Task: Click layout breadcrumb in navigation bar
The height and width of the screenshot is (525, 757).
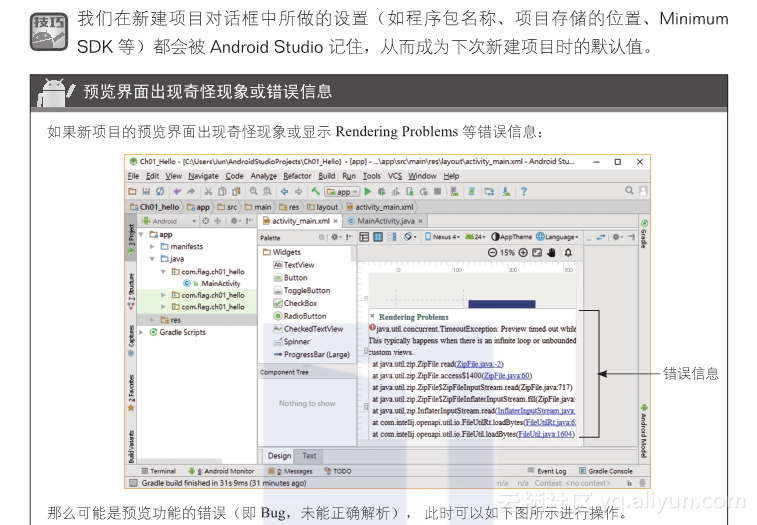Action: click(x=322, y=207)
